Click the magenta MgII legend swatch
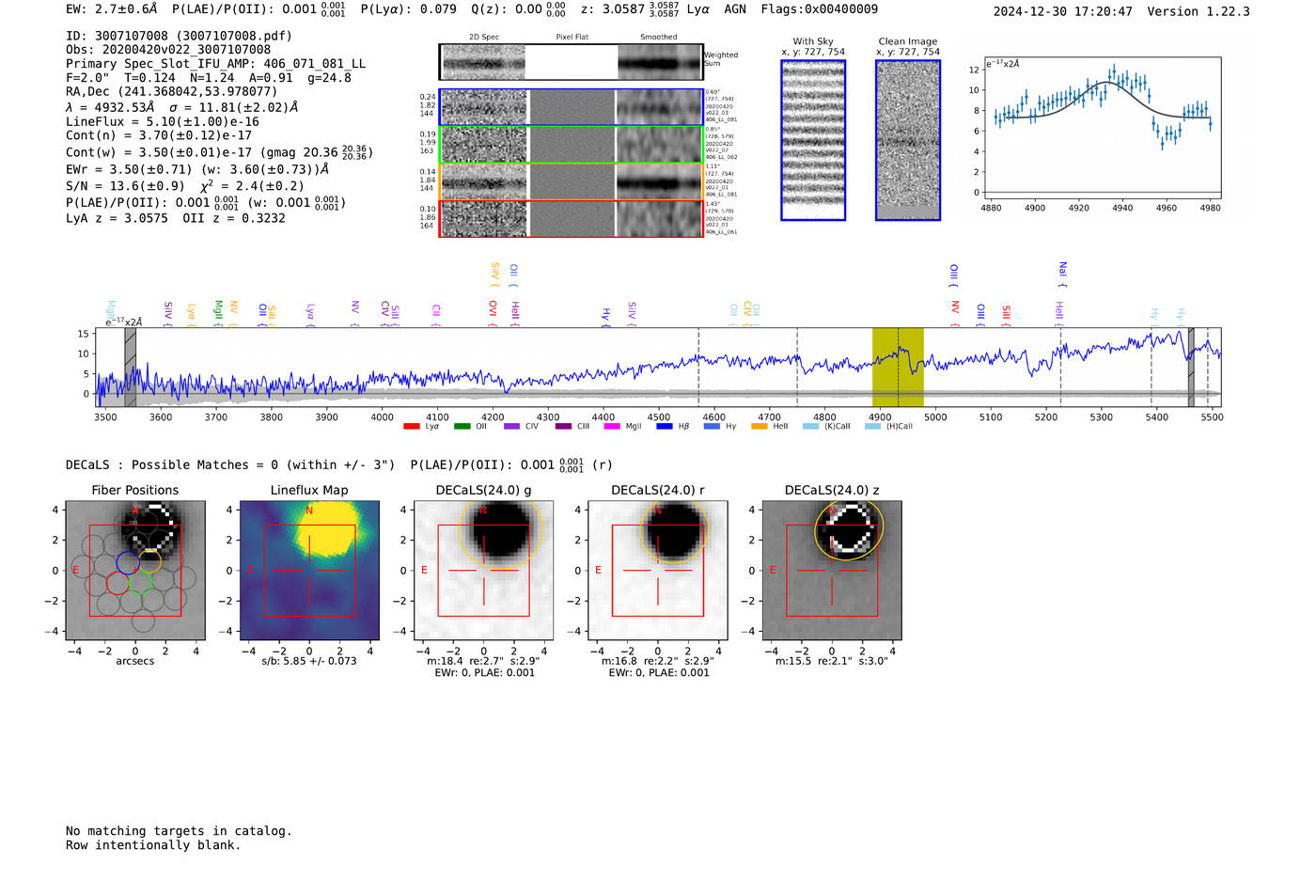The height and width of the screenshot is (896, 1316). point(612,426)
